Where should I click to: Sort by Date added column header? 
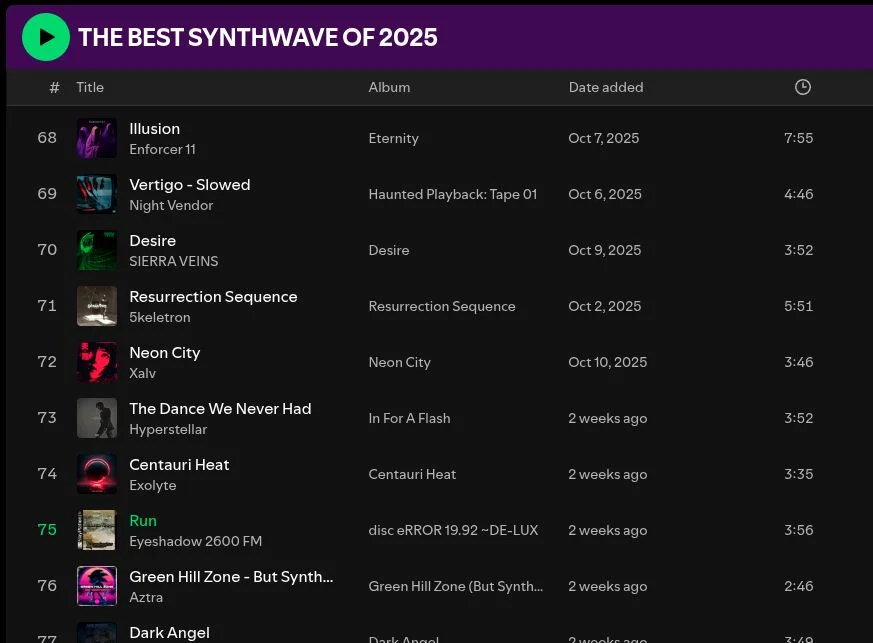(x=605, y=87)
